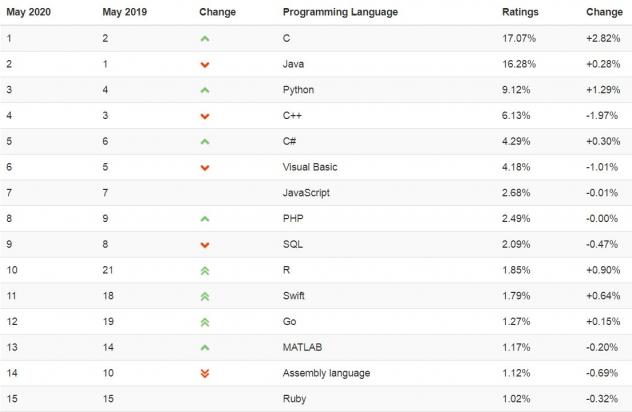Click the green up arrow beside C
Image resolution: width=632 pixels, height=412 pixels.
205,38
